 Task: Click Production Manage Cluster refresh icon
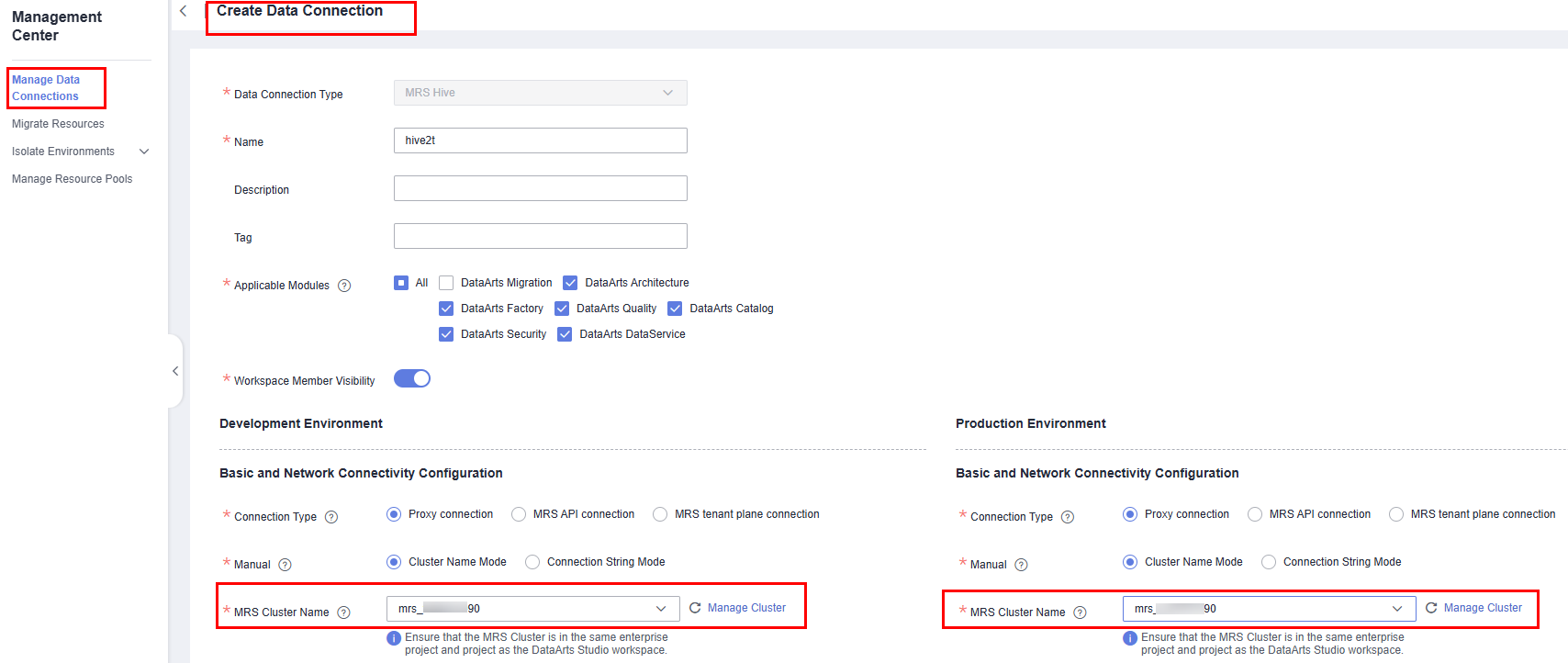1431,608
